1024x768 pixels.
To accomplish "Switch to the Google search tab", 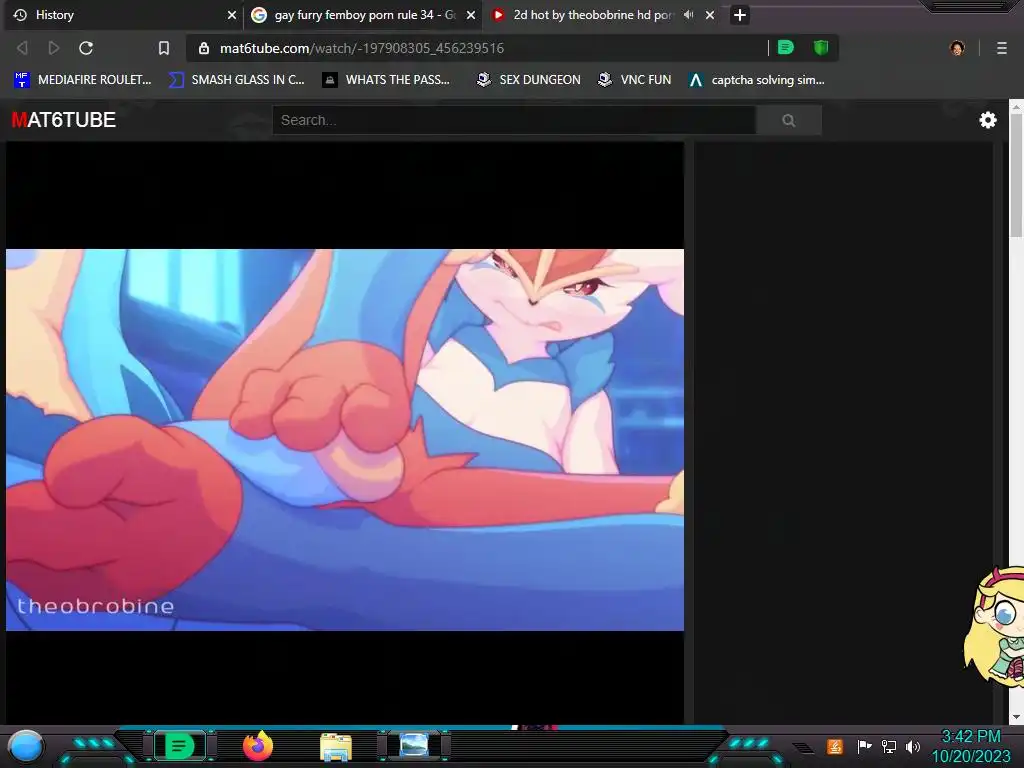I will pyautogui.click(x=363, y=14).
